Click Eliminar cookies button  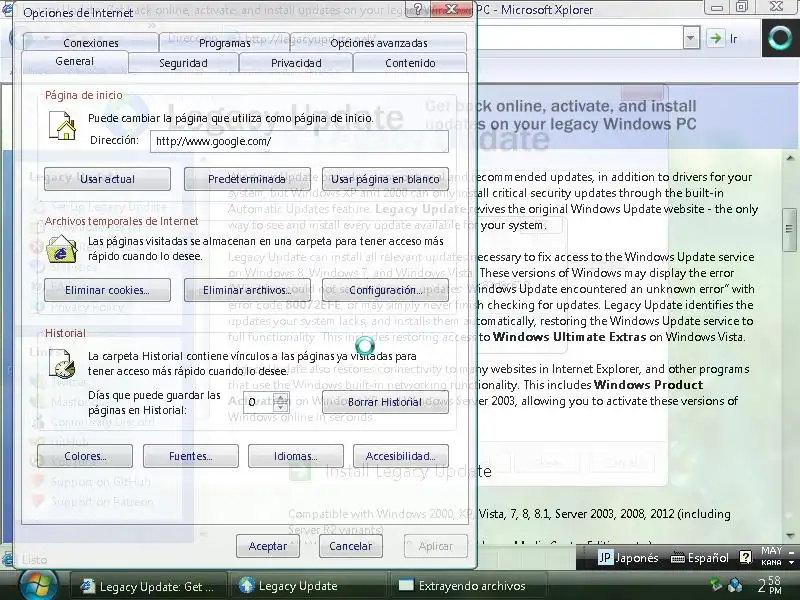click(x=107, y=290)
